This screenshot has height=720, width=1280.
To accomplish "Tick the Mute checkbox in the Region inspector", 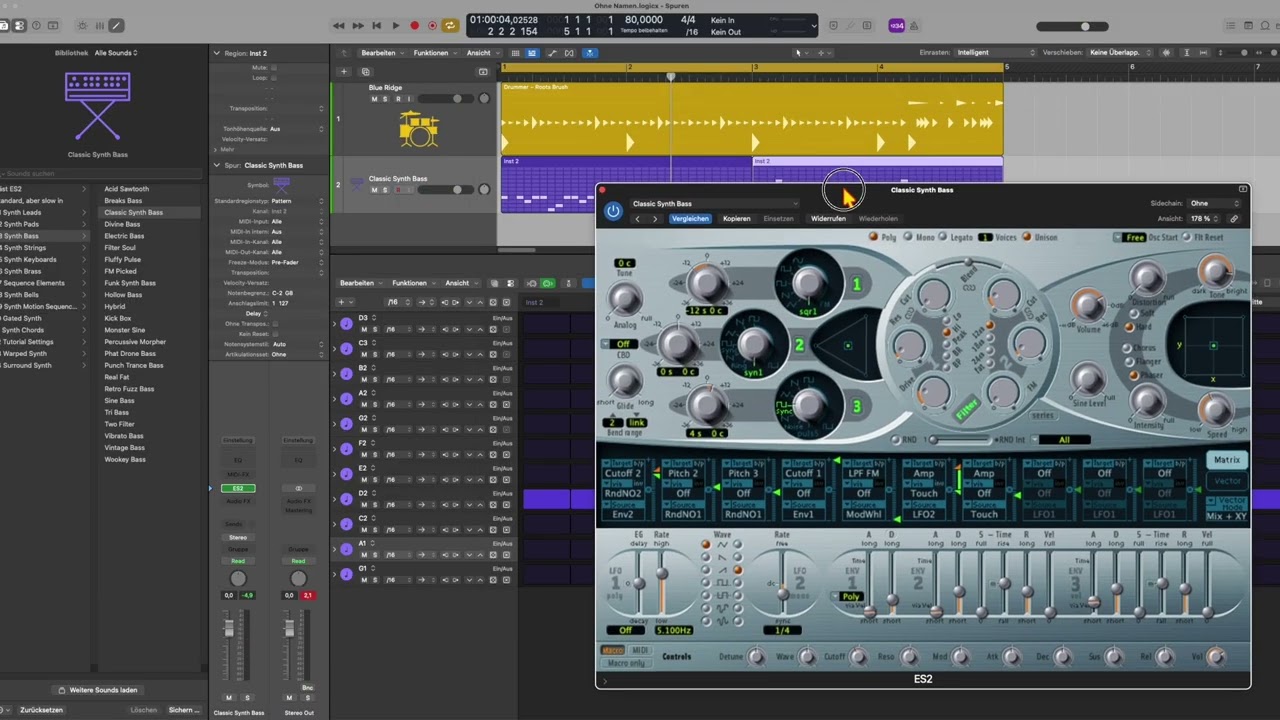I will pos(274,67).
